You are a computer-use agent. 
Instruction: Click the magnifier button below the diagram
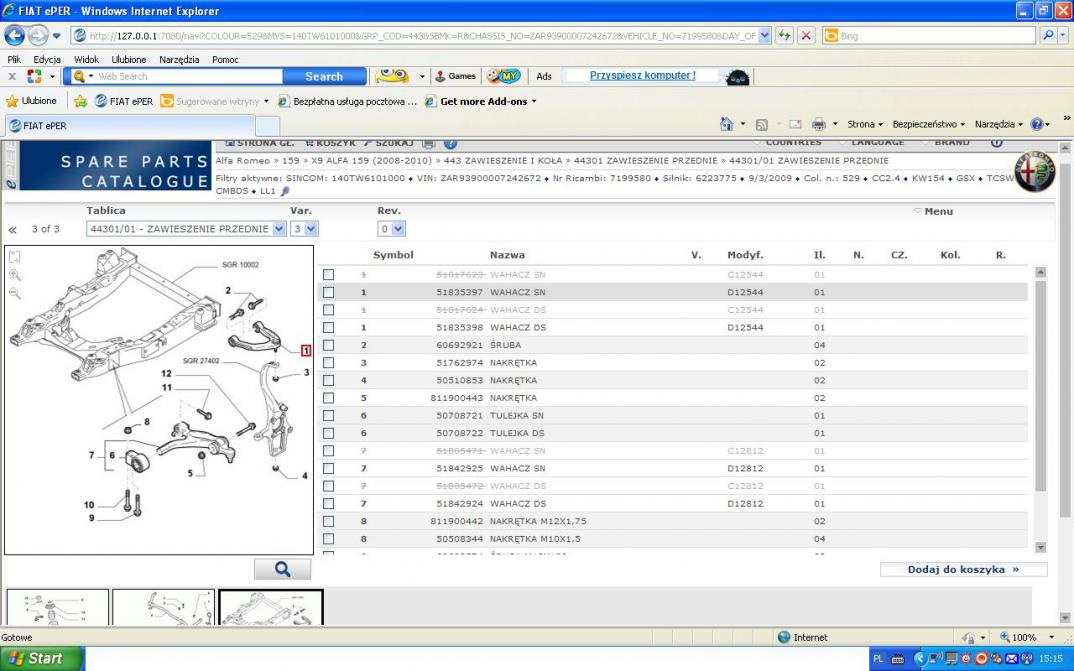coord(282,569)
